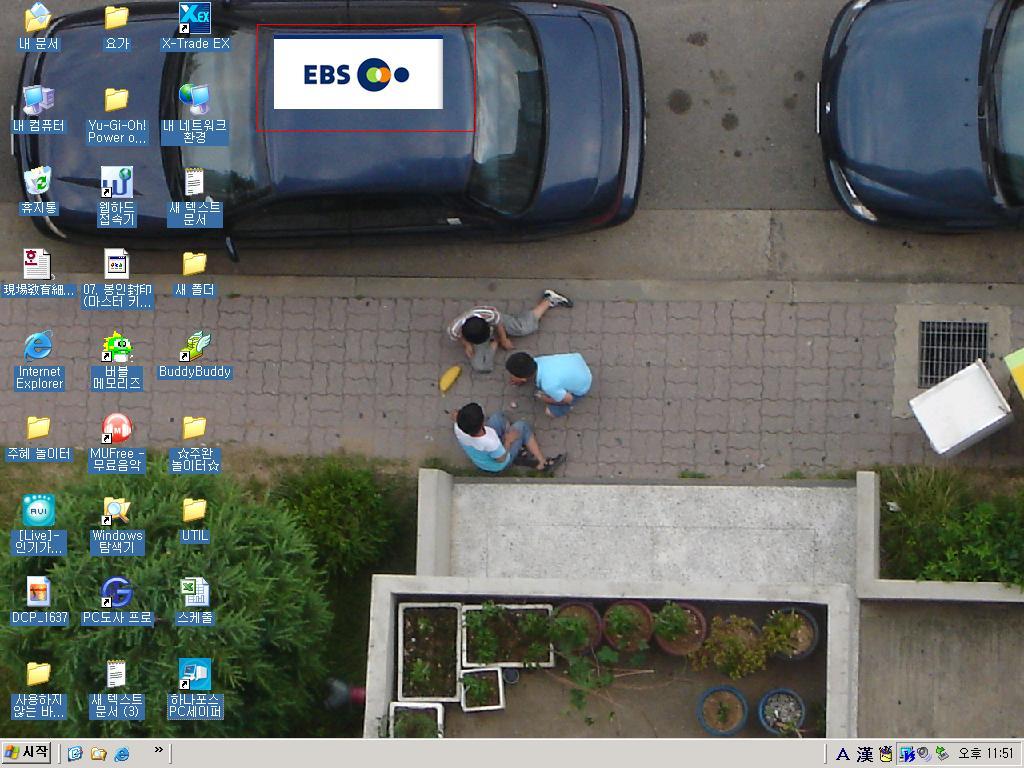
Task: Select the 새 텍스트 문서 (3) file
Action: pyautogui.click(x=117, y=689)
